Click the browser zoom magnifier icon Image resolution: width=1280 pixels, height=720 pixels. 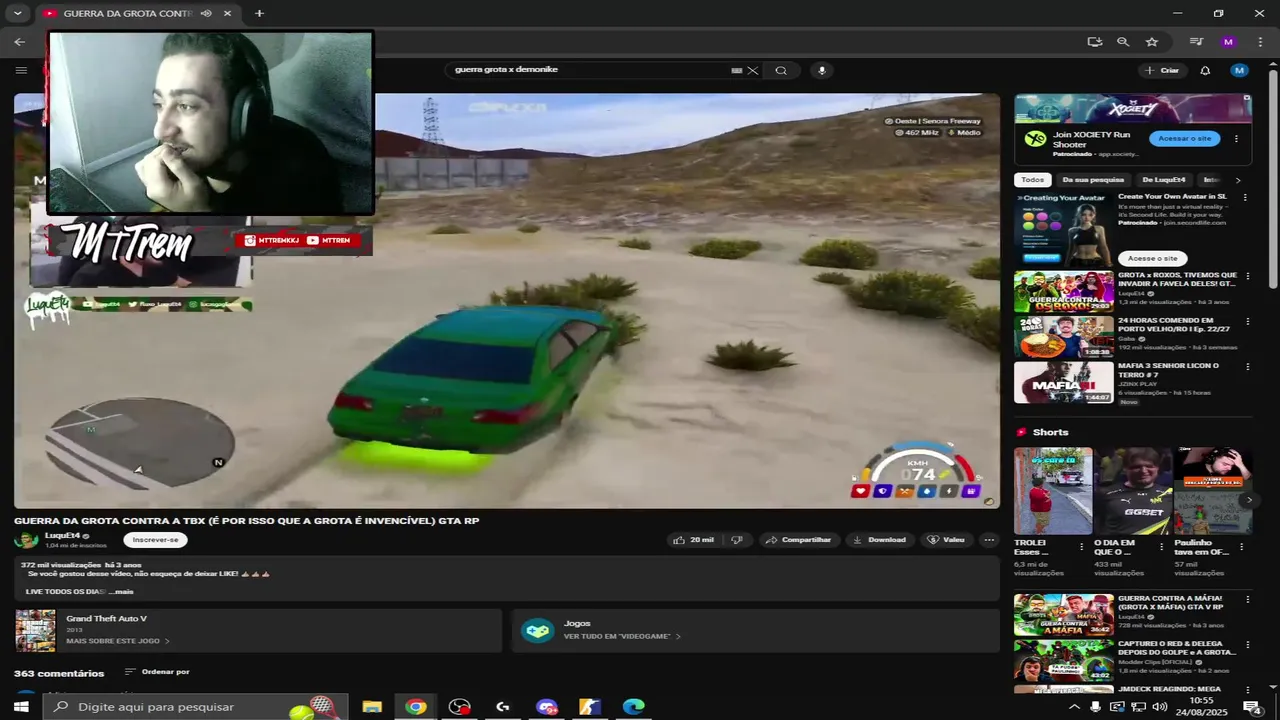1123,42
